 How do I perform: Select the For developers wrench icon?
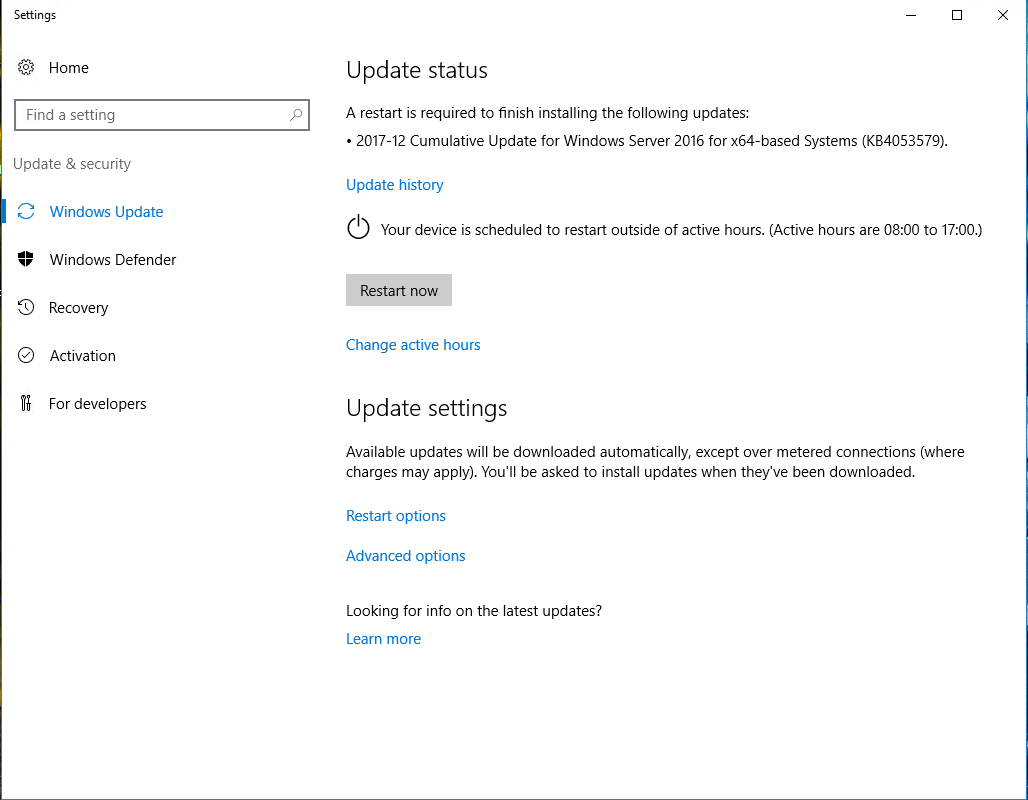(27, 403)
